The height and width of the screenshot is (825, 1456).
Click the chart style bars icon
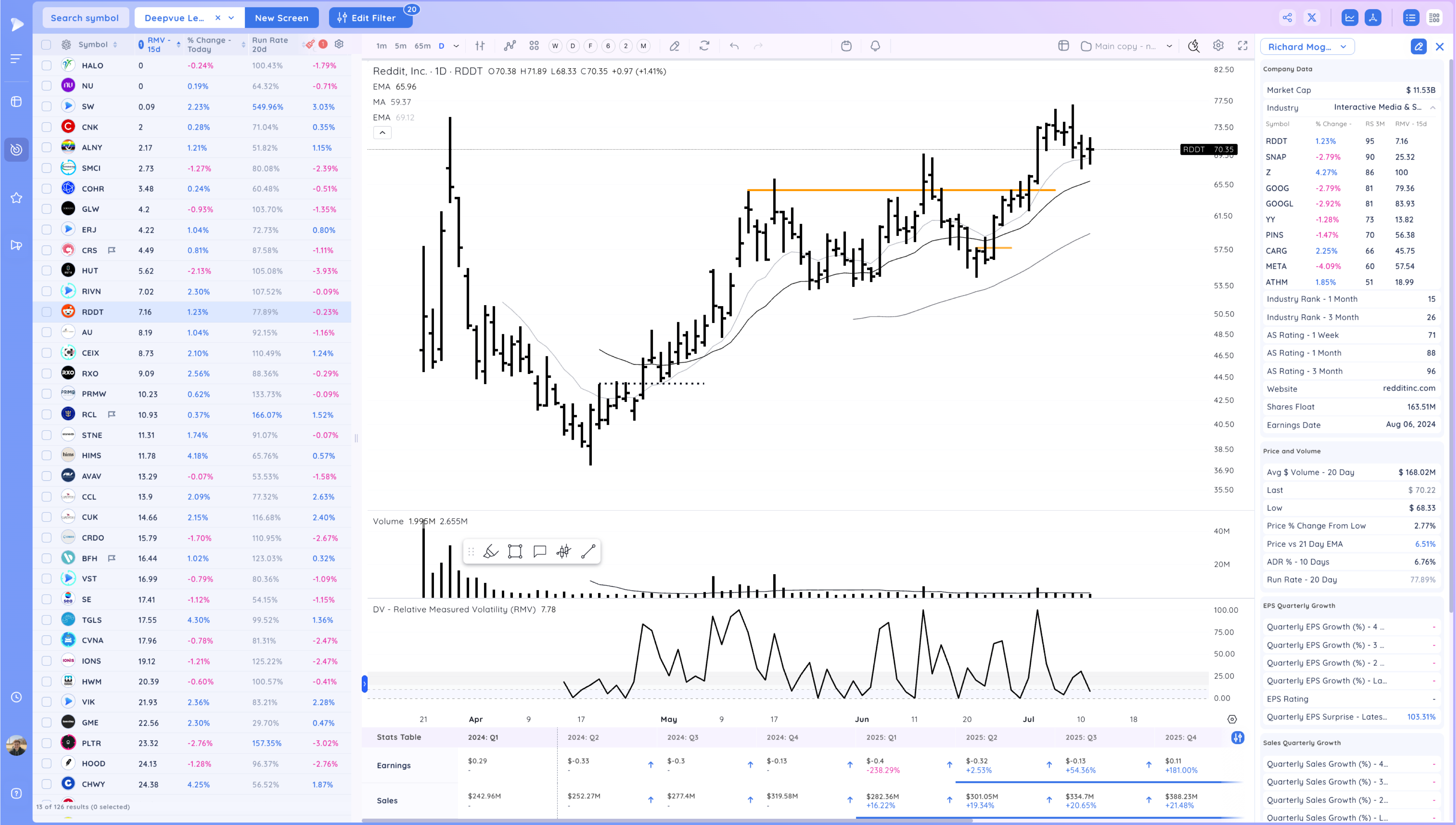click(x=480, y=46)
